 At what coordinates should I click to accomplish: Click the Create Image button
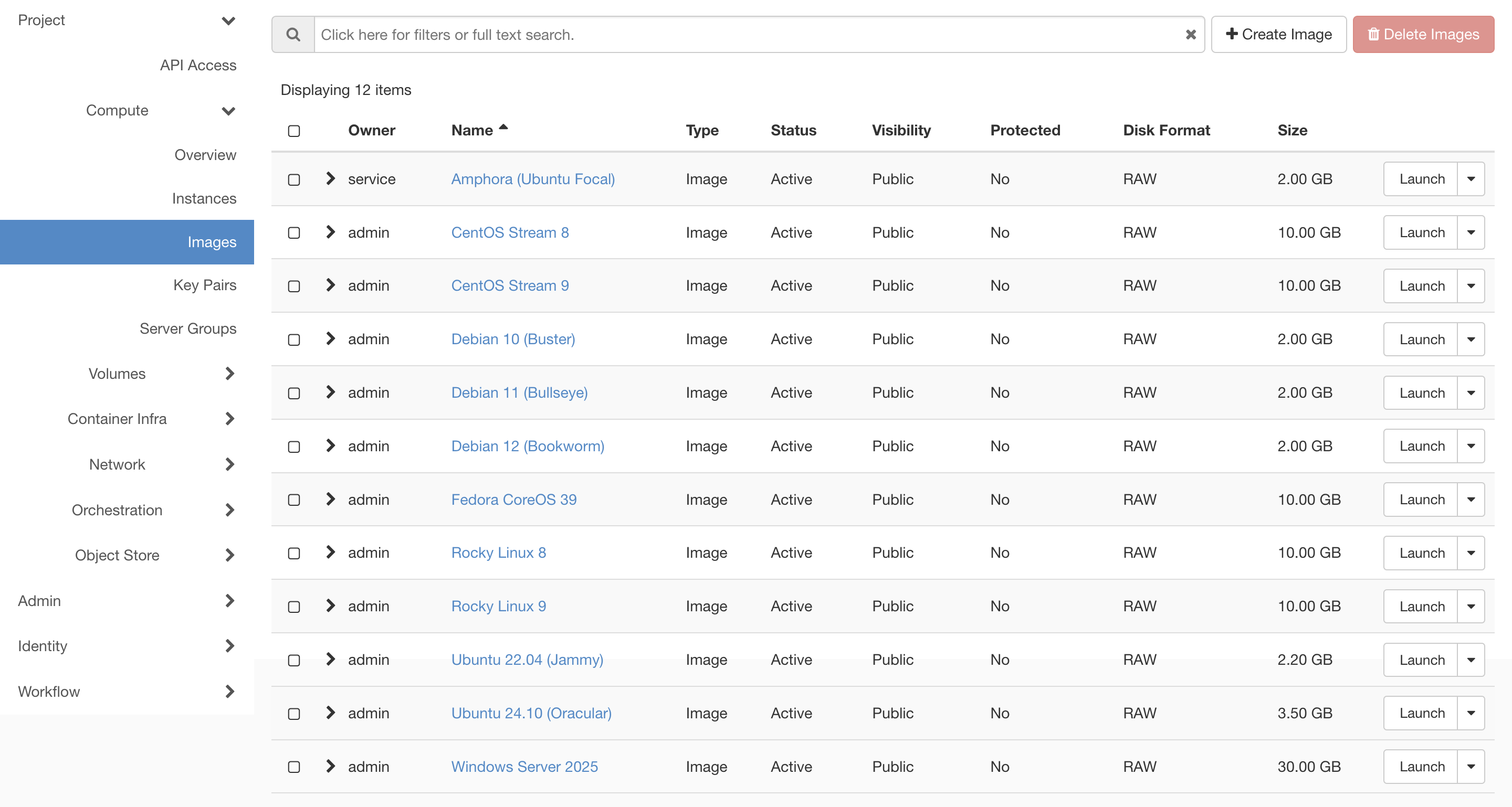1278,35
